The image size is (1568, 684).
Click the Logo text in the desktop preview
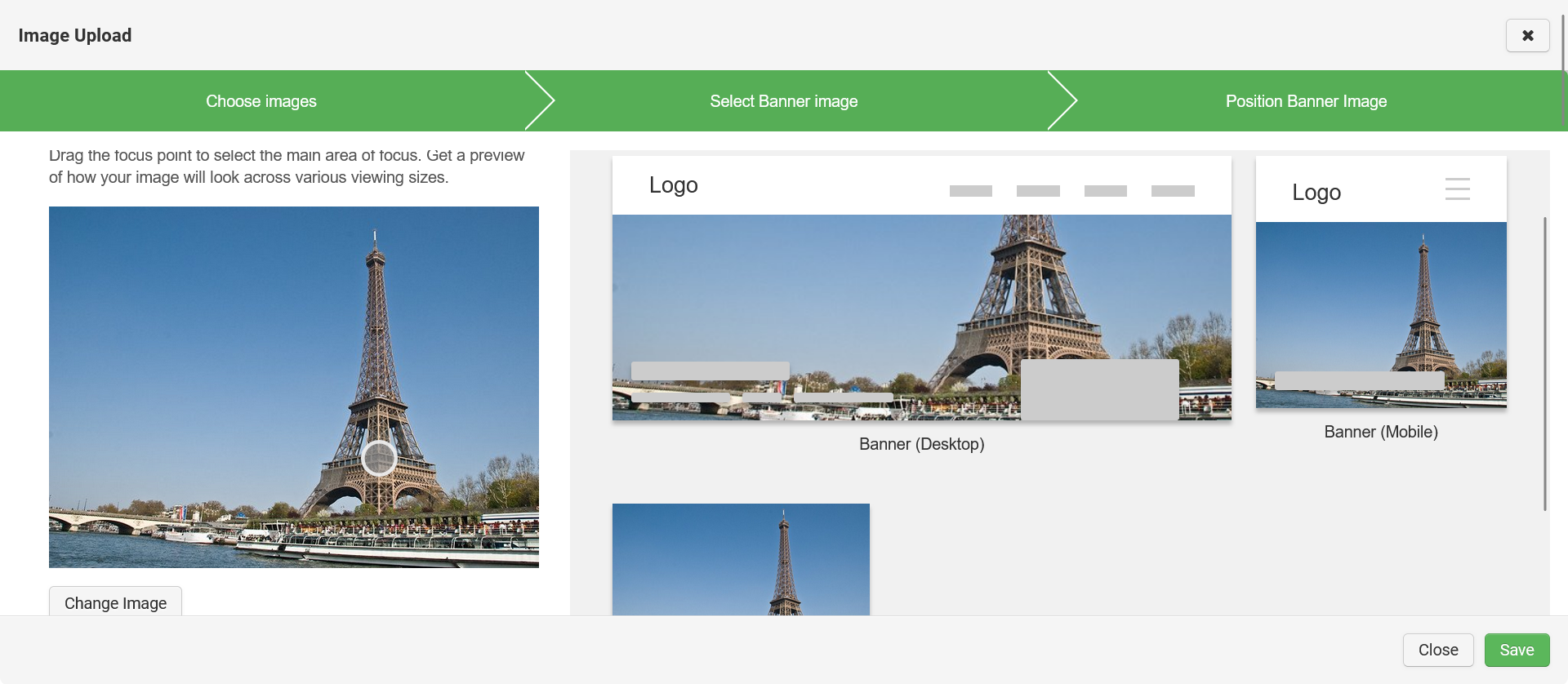673,185
